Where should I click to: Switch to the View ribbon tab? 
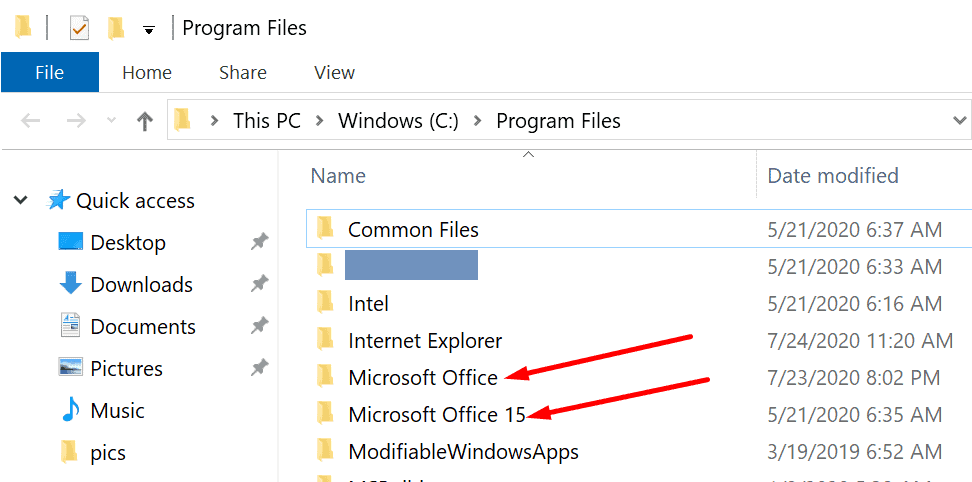[x=334, y=72]
